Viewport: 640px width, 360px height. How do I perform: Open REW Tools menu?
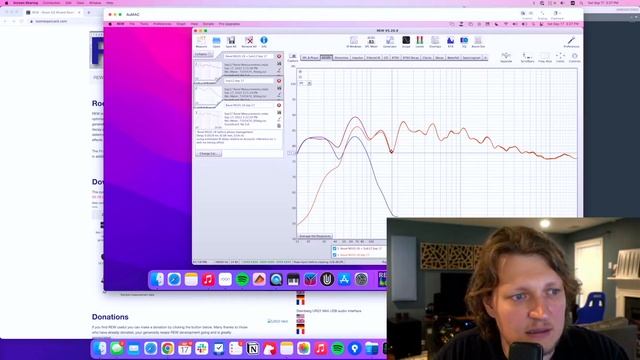click(144, 24)
